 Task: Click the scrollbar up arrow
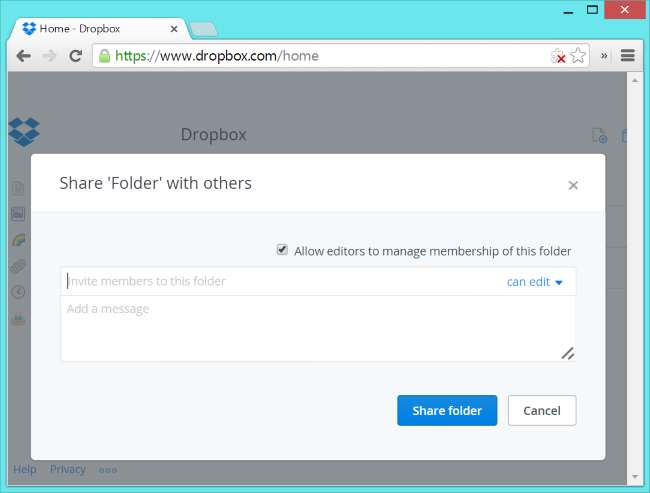coord(635,80)
